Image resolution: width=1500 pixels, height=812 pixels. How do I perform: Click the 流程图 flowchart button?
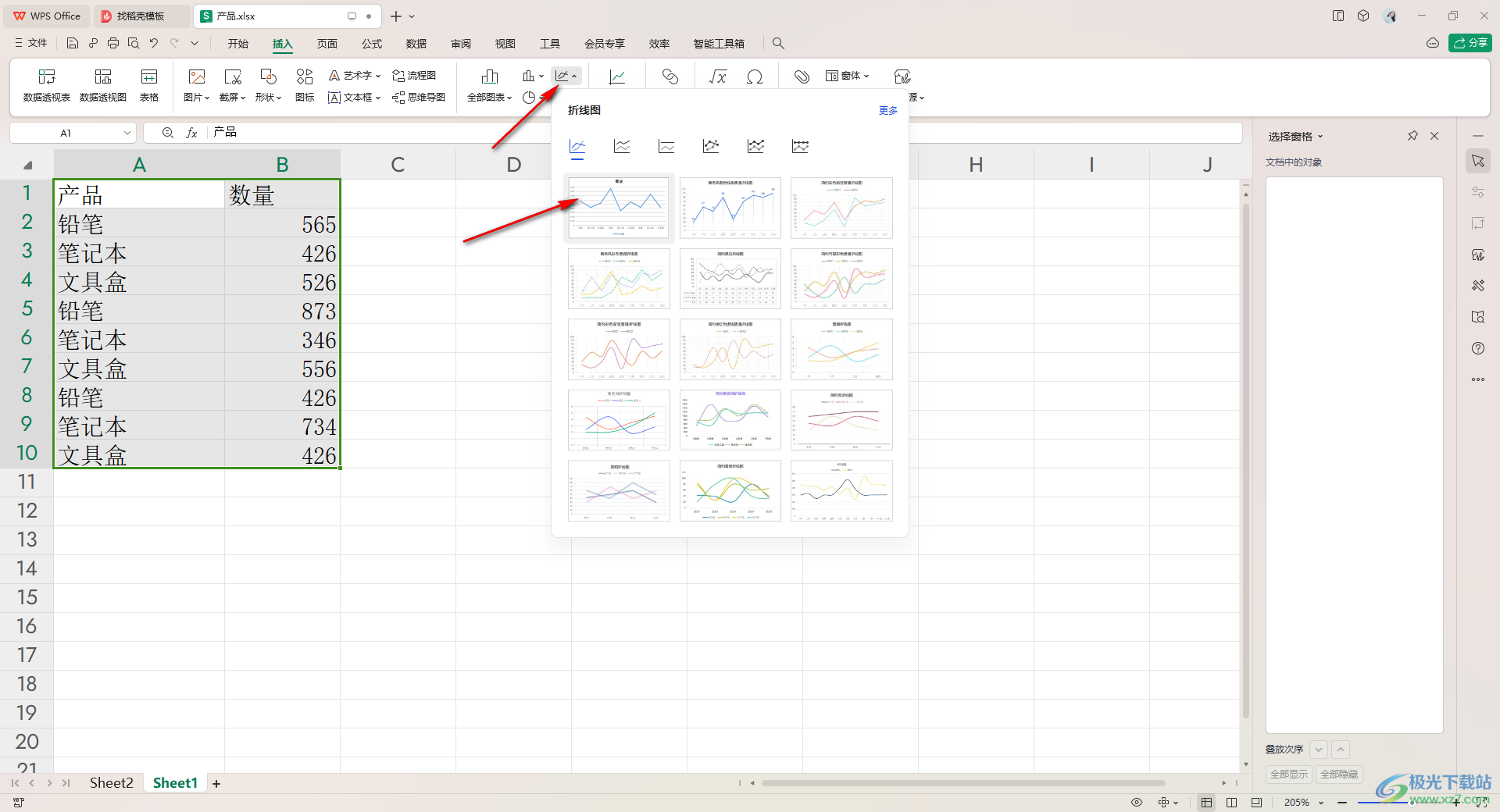414,76
